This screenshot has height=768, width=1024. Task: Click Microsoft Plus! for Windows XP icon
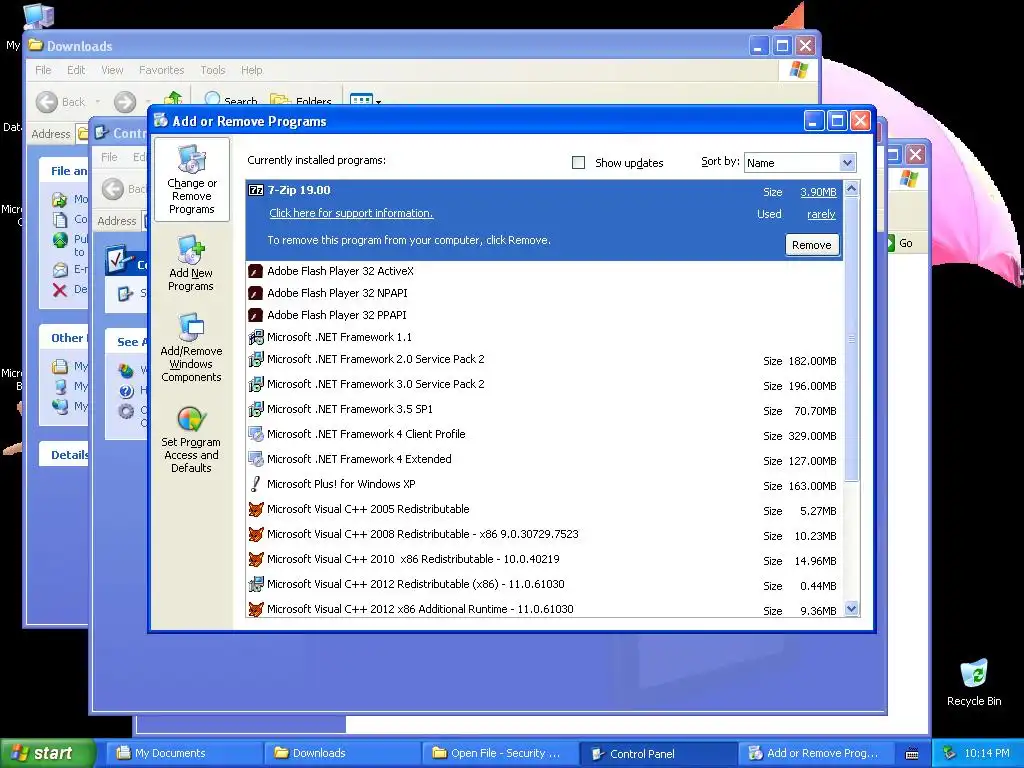256,485
